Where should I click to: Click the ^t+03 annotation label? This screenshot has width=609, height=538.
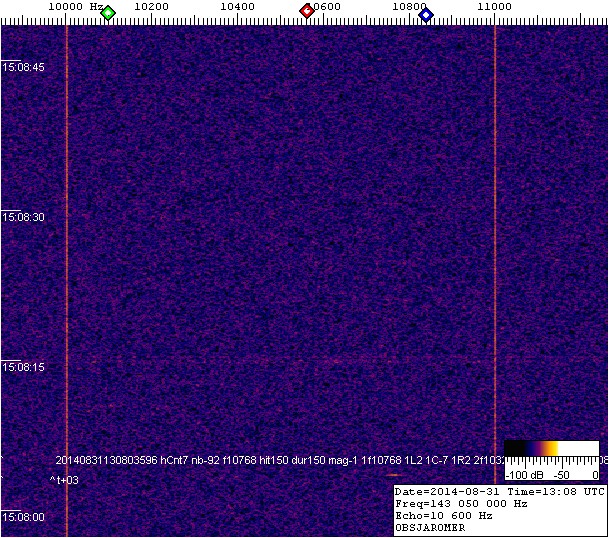coord(63,481)
